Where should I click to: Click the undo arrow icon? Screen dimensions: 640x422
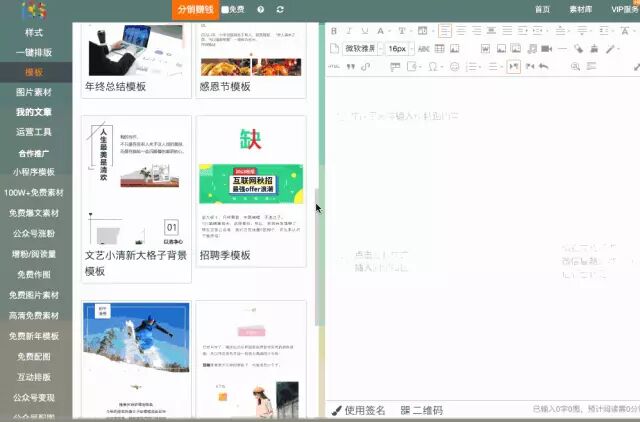[544, 66]
